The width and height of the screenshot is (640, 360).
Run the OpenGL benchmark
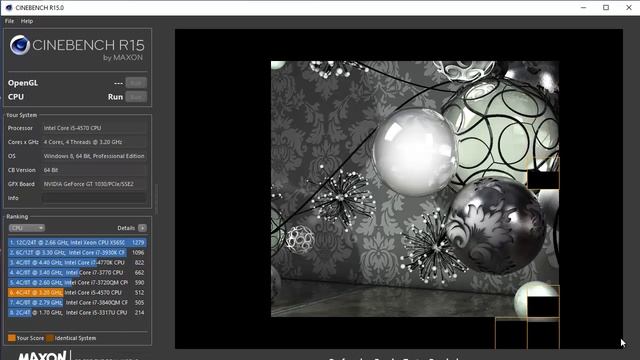pos(136,83)
